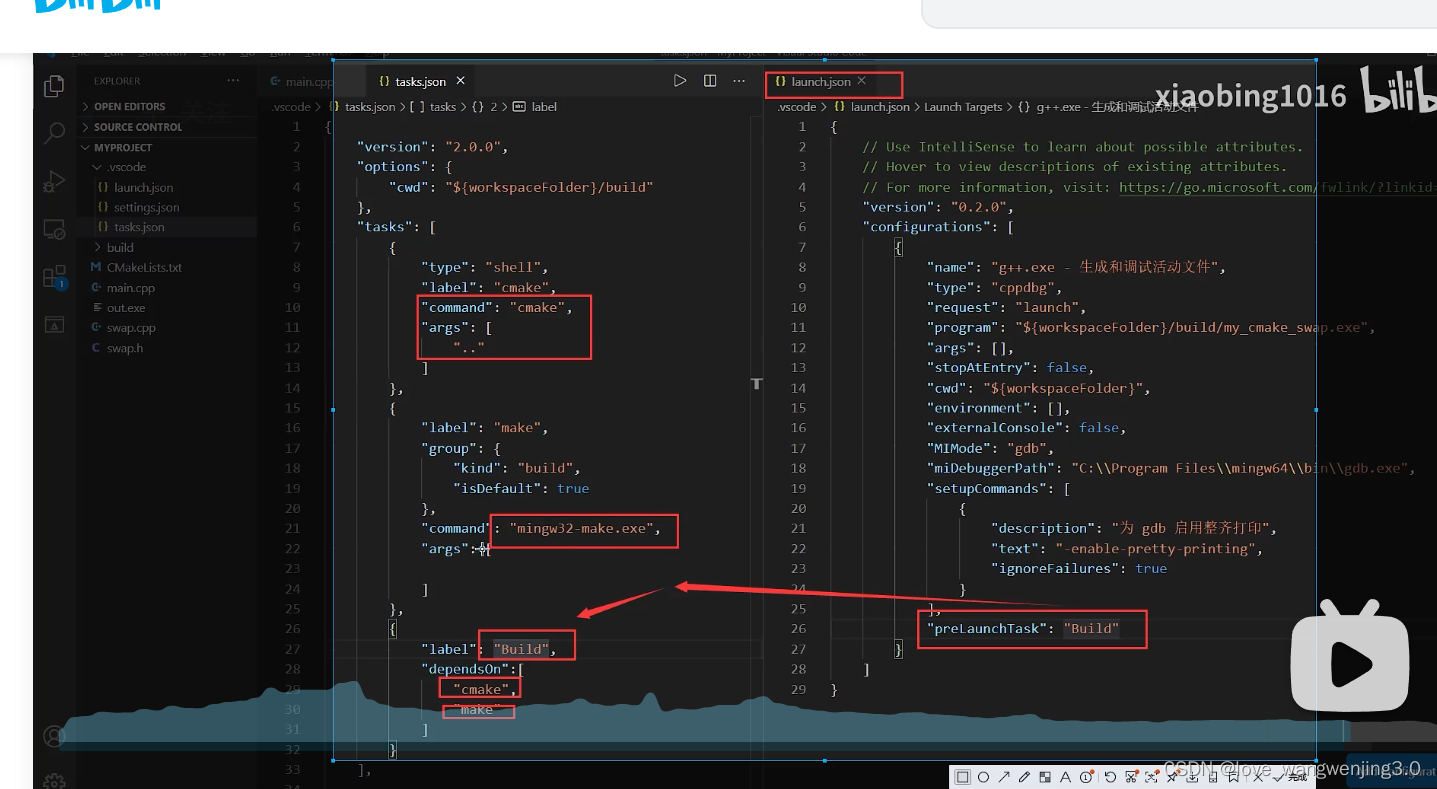Click the tasks.json breadcrumb segment

370,106
